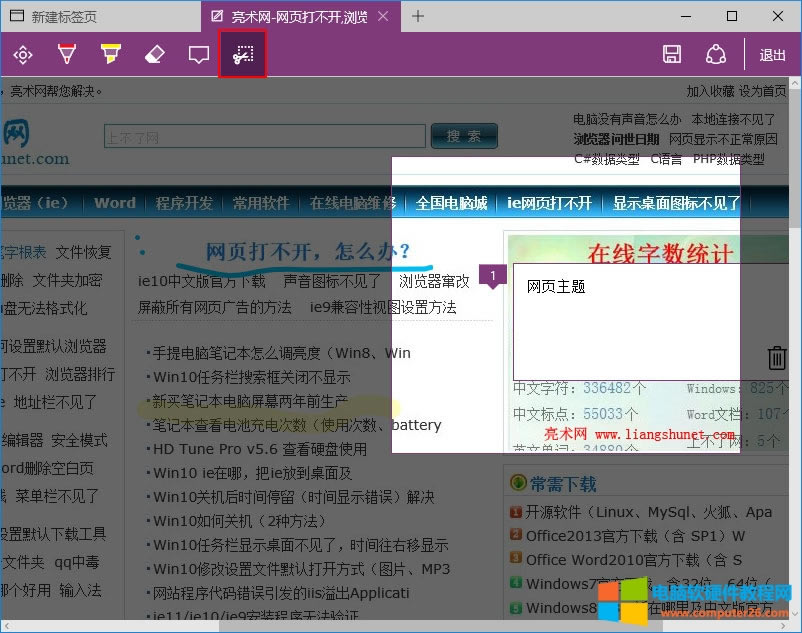Screen dimensions: 802x633
Task: Select the highlighter tool
Action: (x=111, y=55)
